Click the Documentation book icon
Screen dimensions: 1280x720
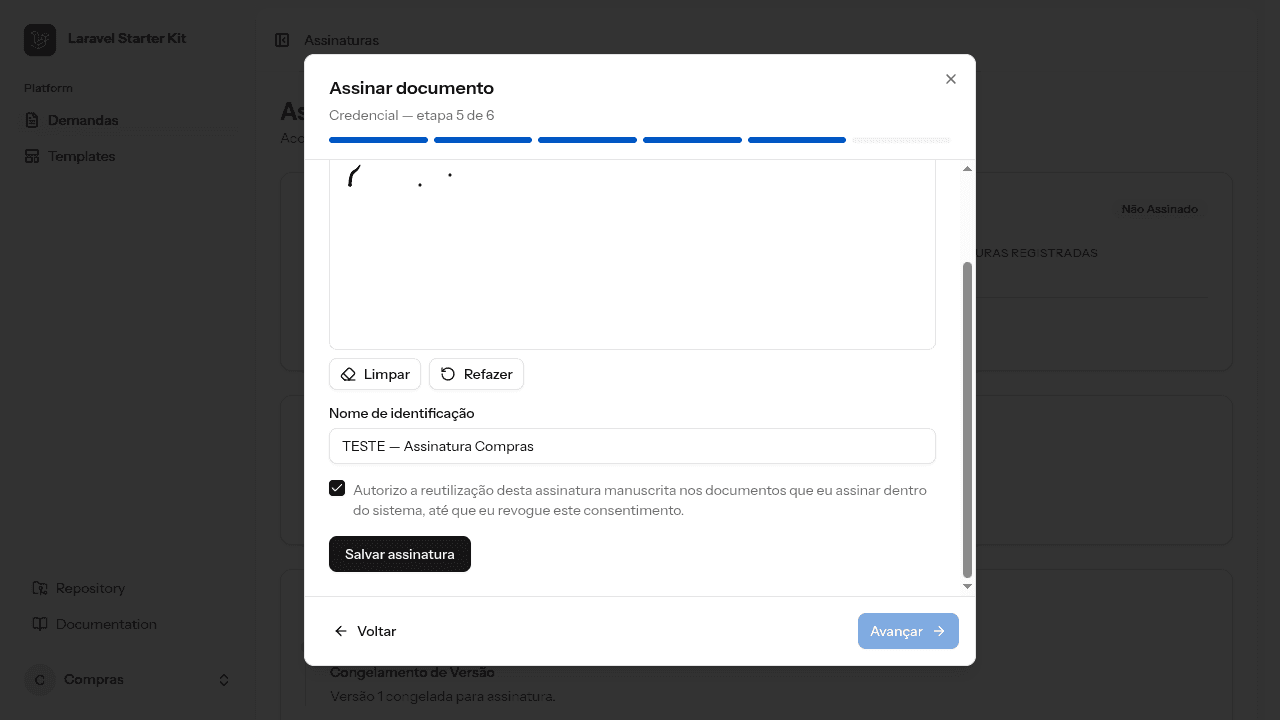[40, 624]
